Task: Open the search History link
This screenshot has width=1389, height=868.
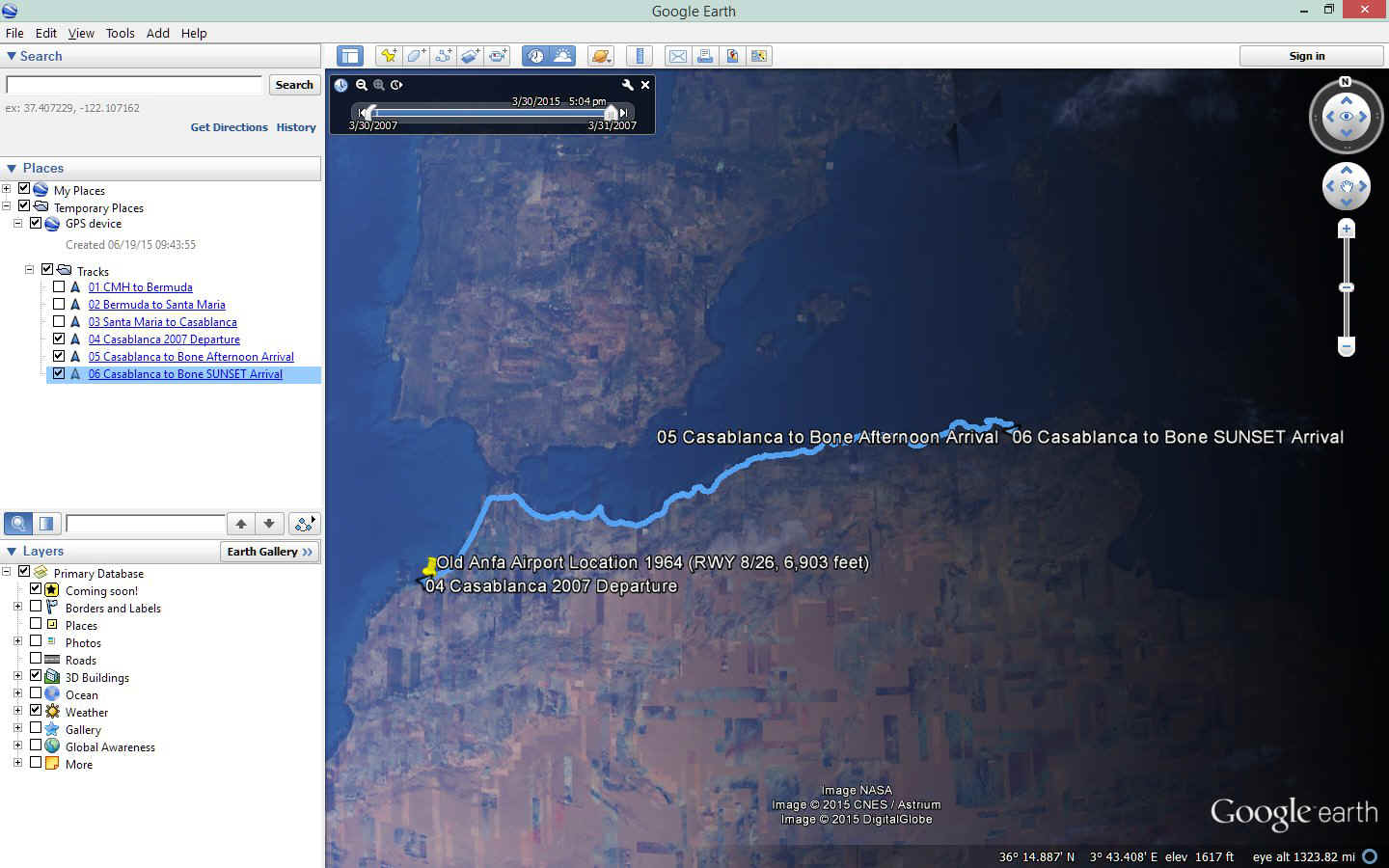Action: [x=296, y=127]
